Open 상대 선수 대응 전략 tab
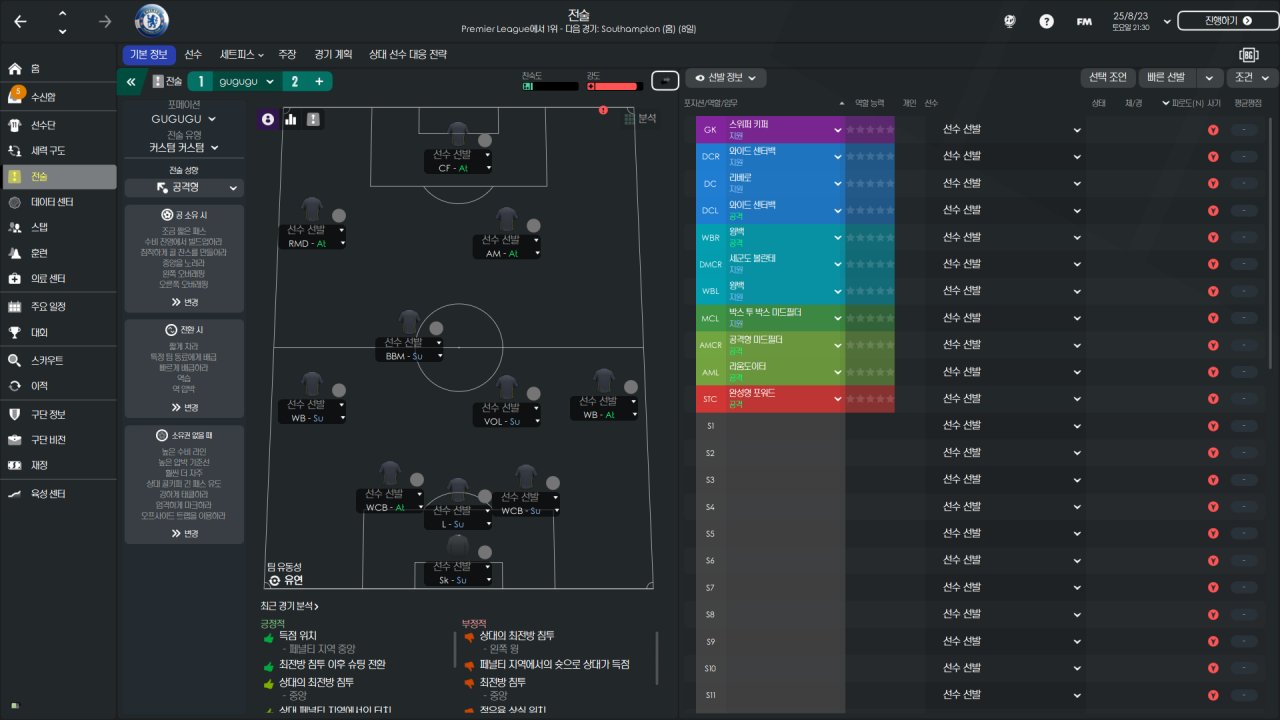Viewport: 1280px width, 720px height. 408,54
